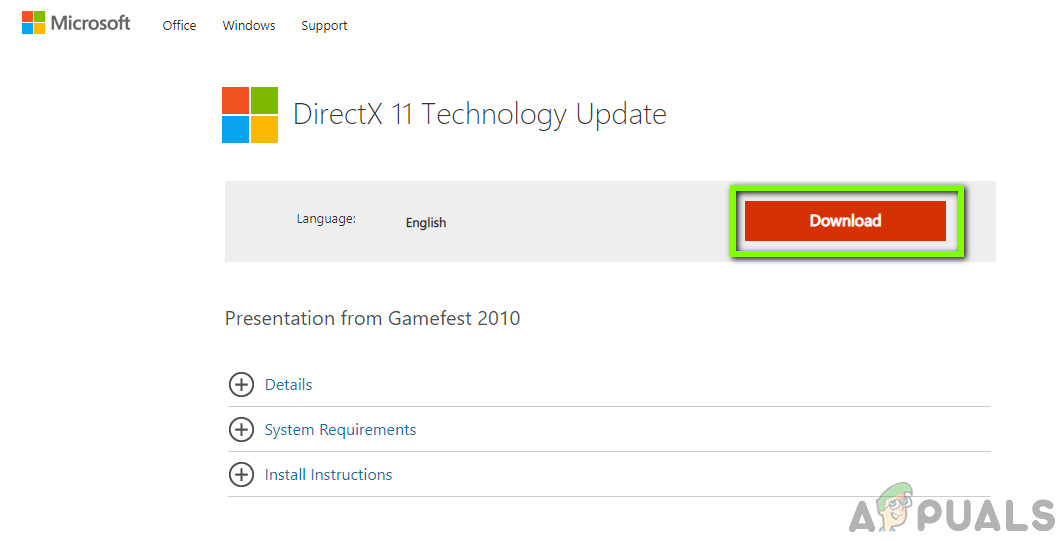This screenshot has width=1061, height=541.
Task: Click Presentation from Gamefest 2010 text
Action: coord(372,319)
